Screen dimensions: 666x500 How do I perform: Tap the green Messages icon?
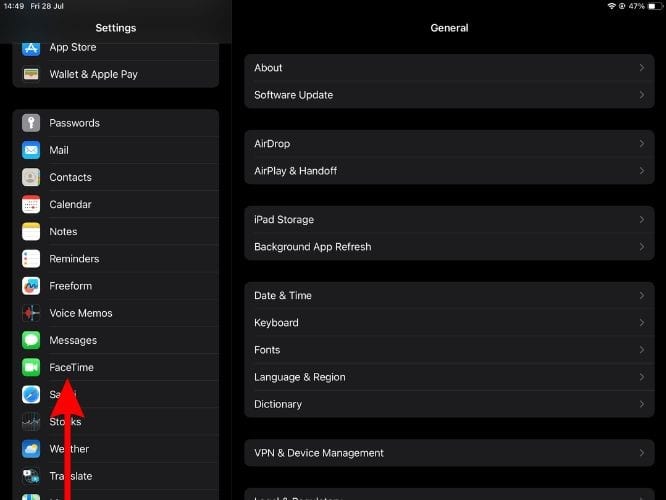pos(31,340)
